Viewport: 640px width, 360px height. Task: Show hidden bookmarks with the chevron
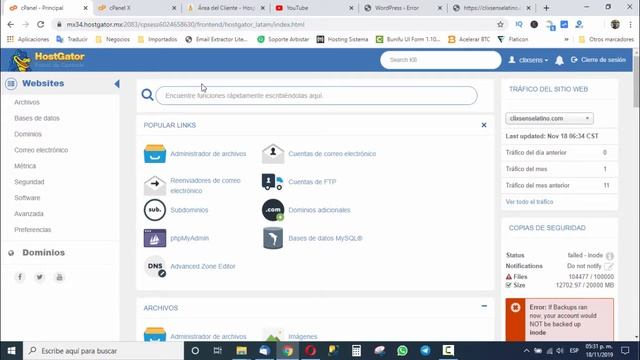click(566, 39)
